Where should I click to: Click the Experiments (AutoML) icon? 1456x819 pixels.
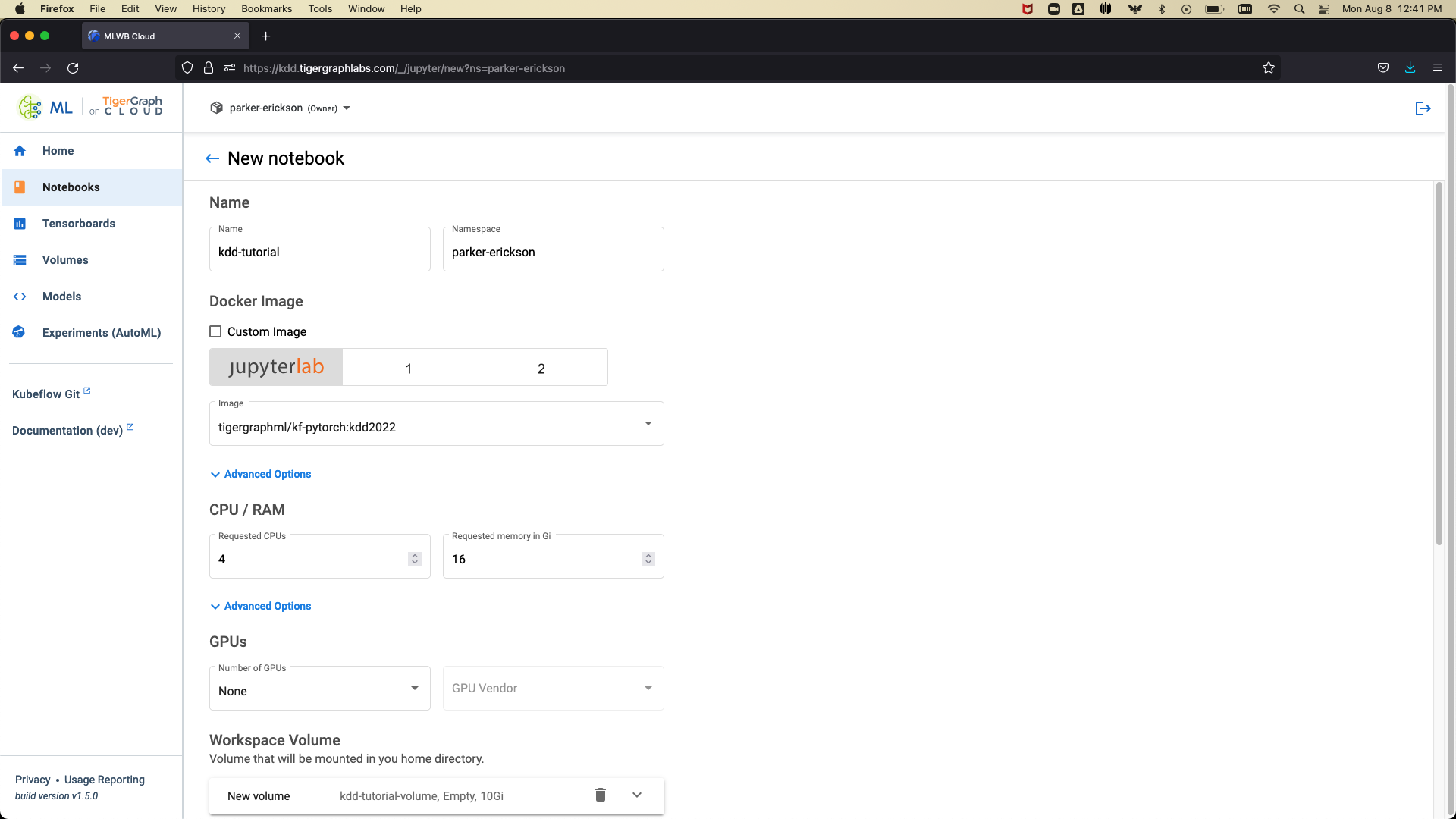click(20, 332)
